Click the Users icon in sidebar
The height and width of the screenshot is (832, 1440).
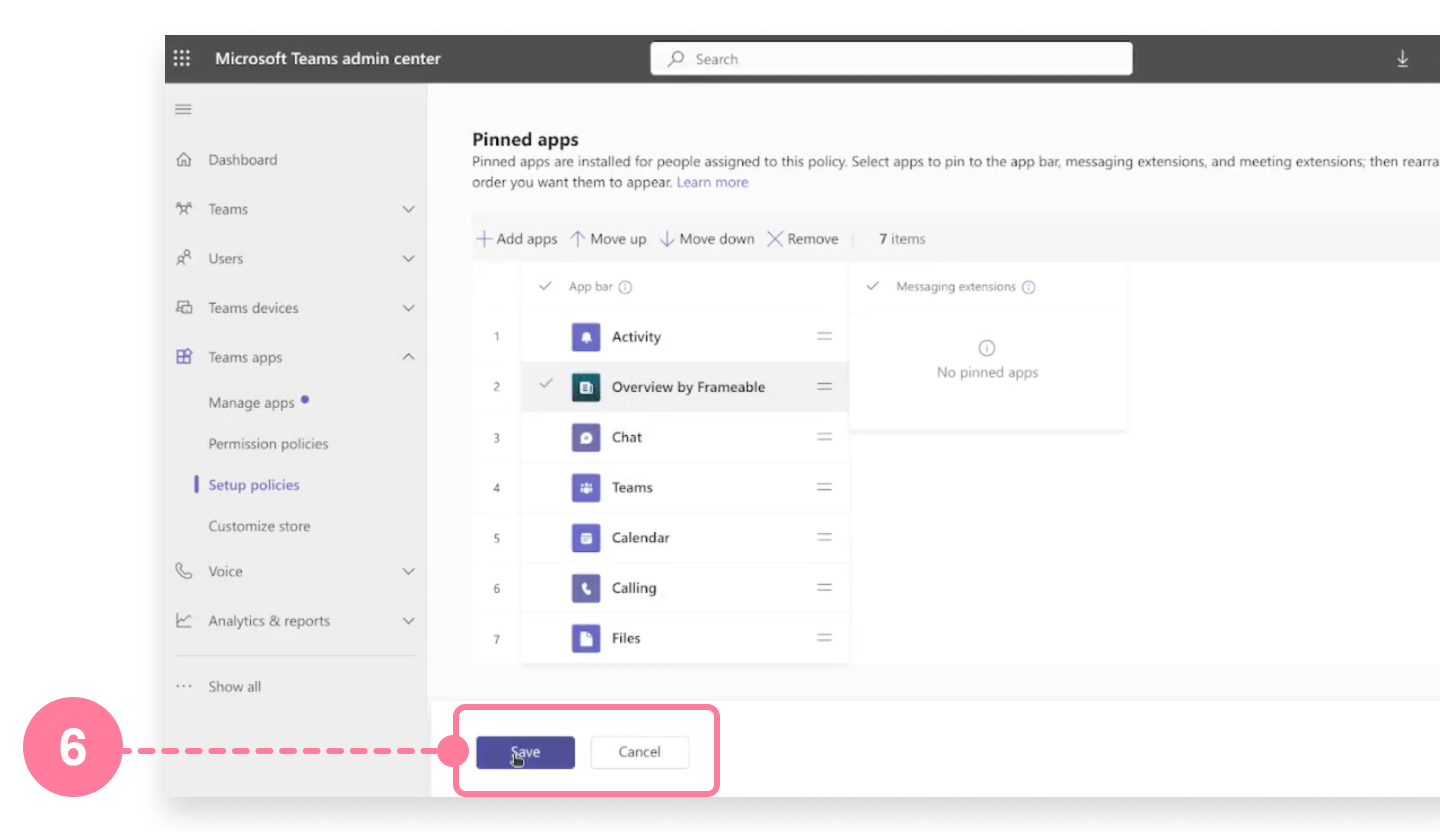point(183,259)
